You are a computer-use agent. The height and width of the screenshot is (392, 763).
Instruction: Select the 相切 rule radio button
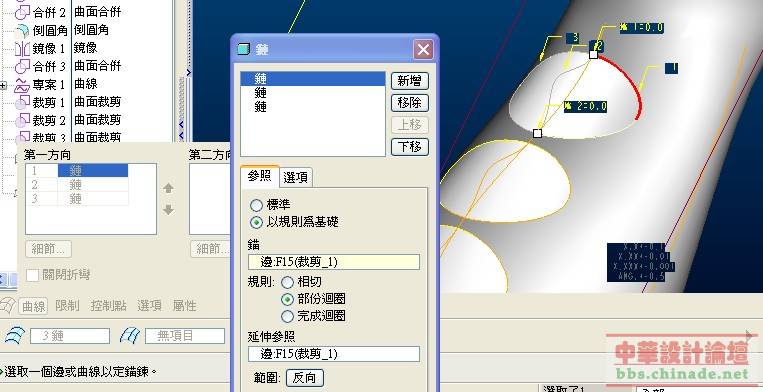pos(288,282)
